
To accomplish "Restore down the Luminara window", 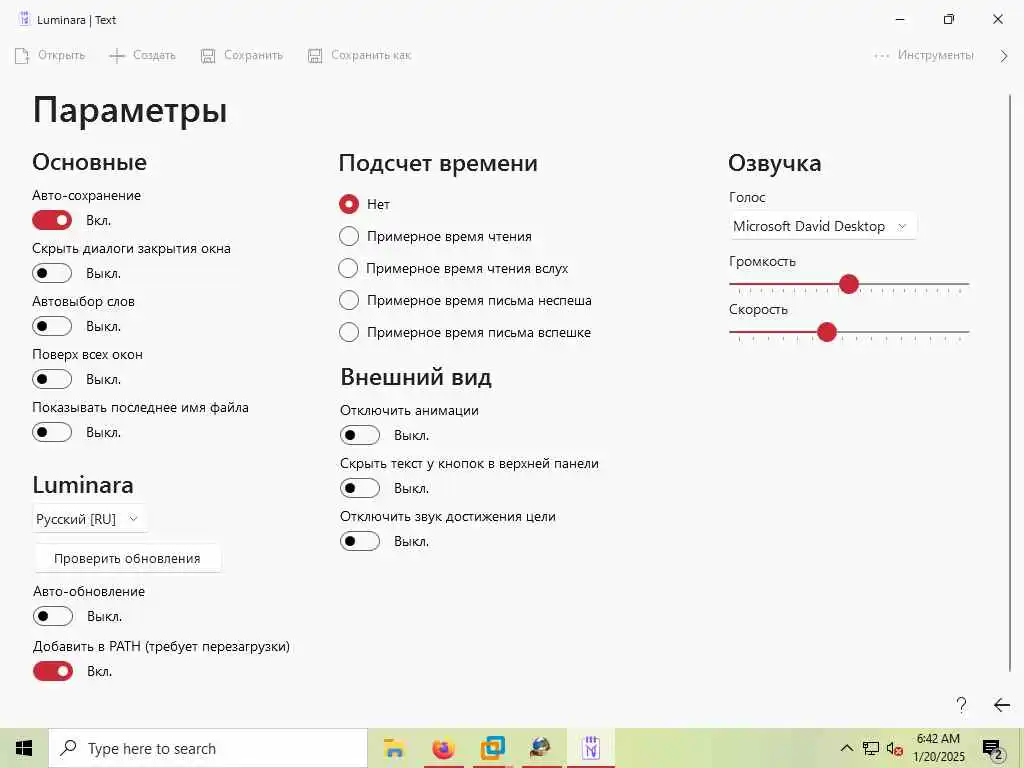I will [949, 20].
